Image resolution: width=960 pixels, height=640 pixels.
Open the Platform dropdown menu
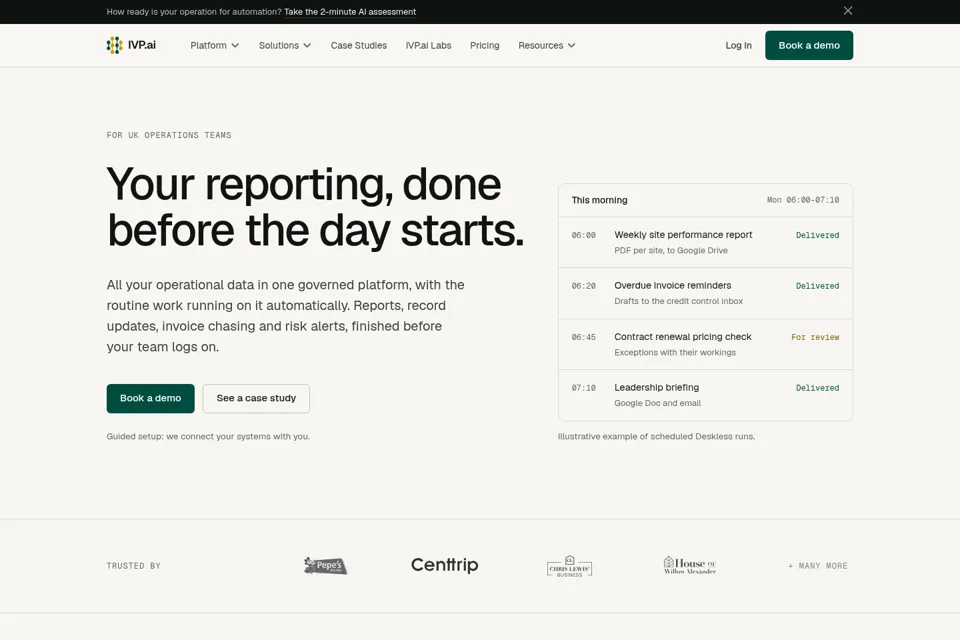tap(214, 45)
